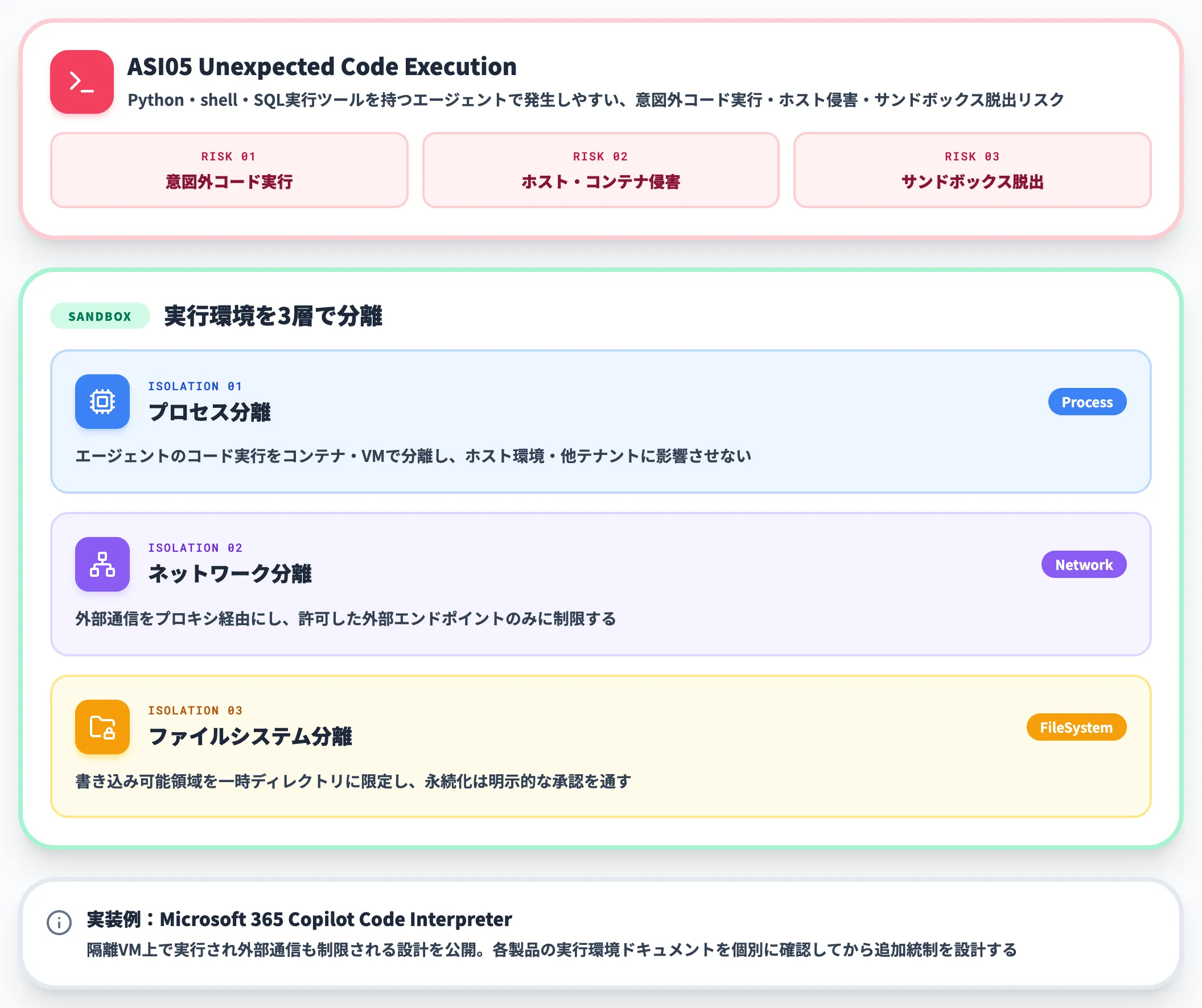Click the purple Network badge
The image size is (1202, 1008).
1084,565
